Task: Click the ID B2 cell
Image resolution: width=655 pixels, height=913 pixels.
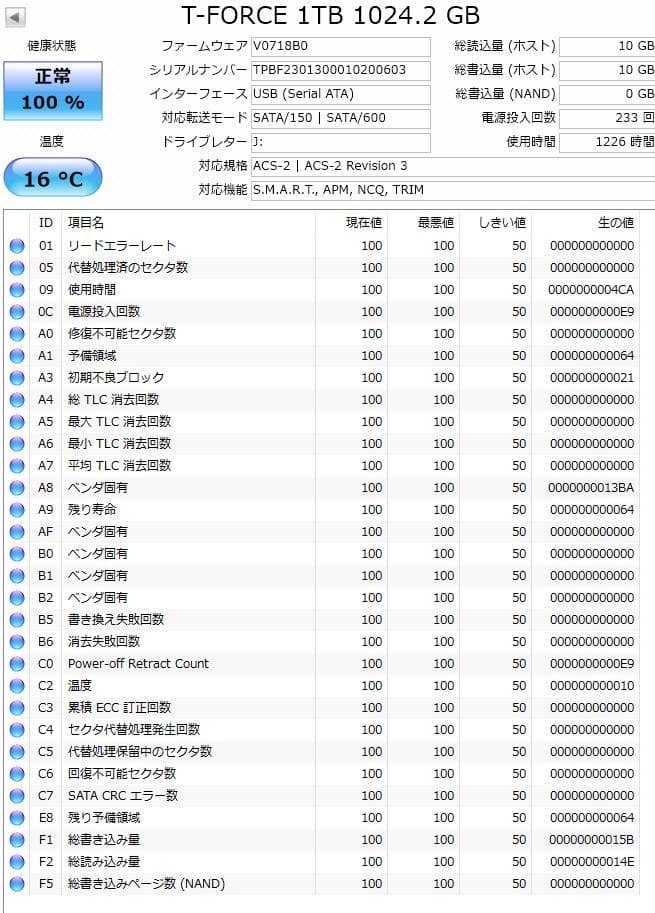Action: 45,598
